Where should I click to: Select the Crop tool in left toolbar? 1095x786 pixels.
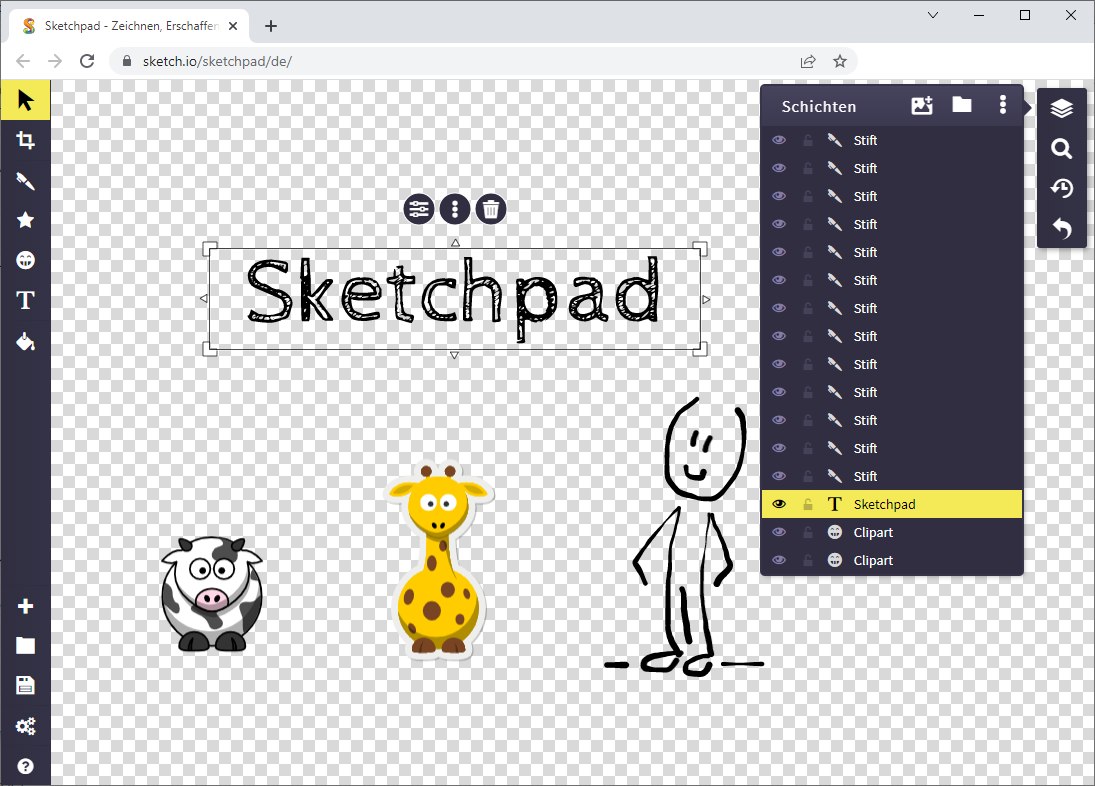coord(25,140)
